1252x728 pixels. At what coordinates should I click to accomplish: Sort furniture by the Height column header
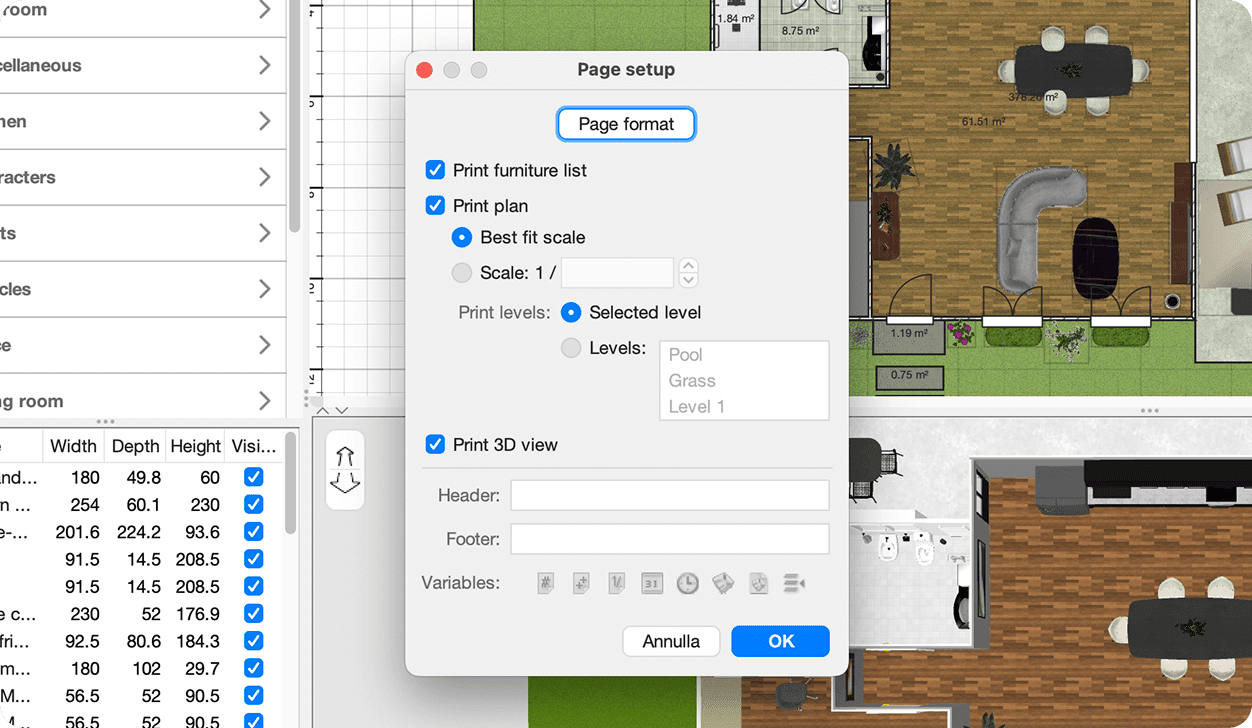pos(195,446)
